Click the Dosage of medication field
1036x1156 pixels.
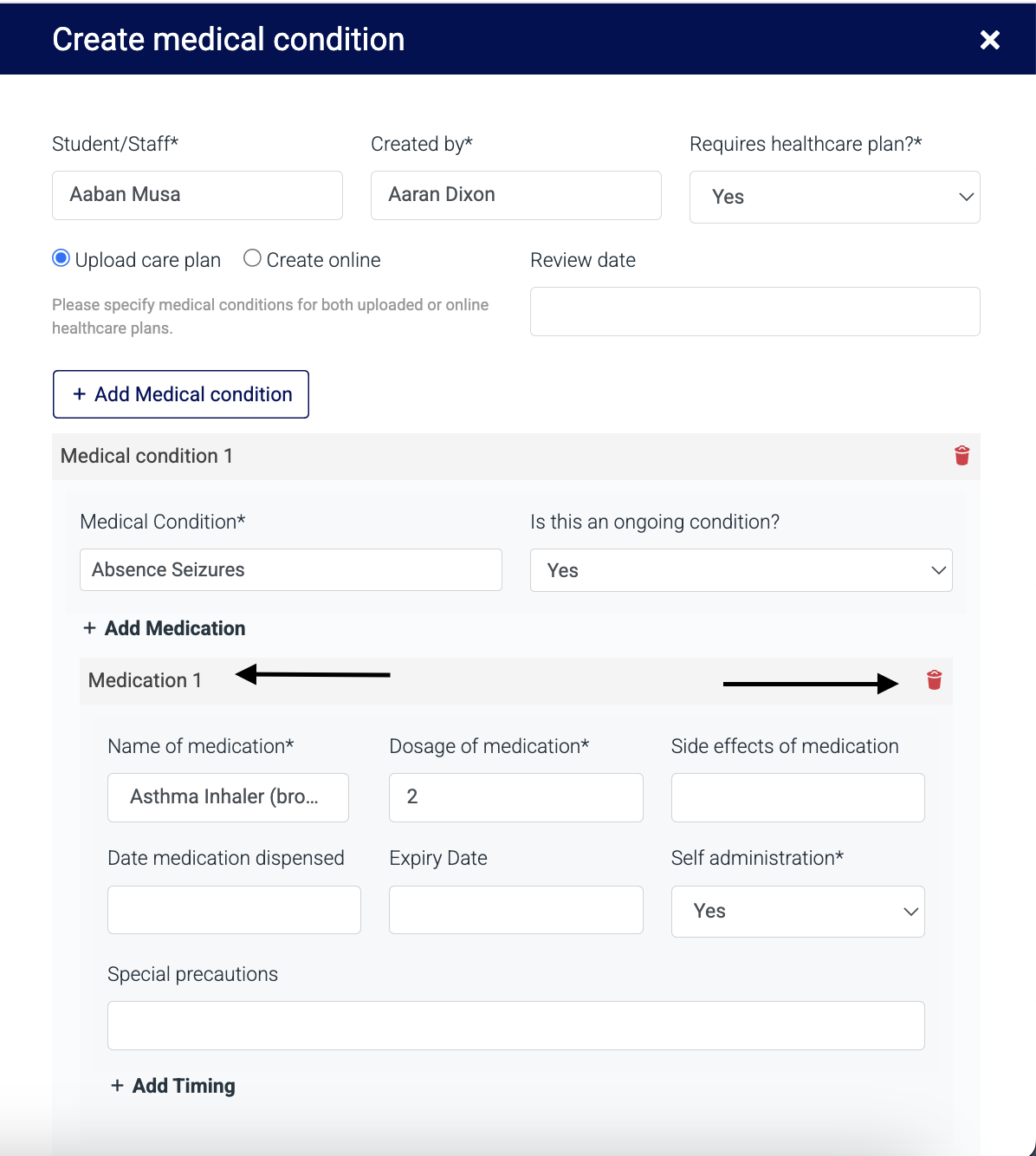coord(516,797)
